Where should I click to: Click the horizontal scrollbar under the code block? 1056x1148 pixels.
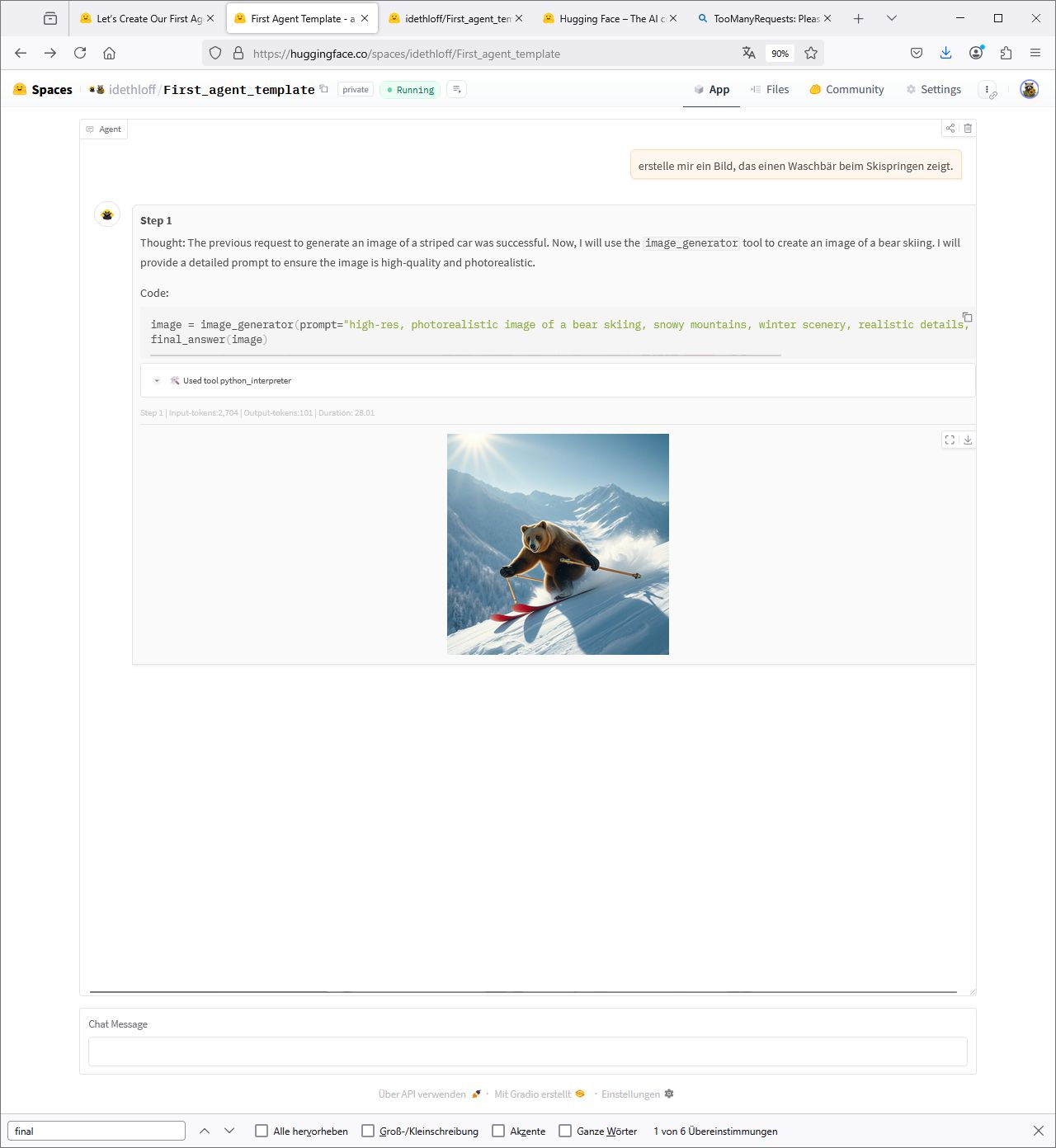coord(465,355)
